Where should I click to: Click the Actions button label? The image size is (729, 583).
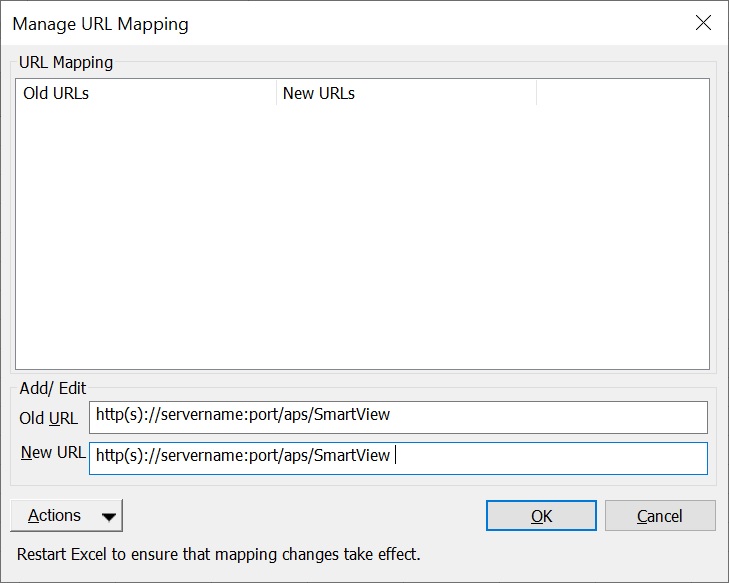tap(55, 516)
